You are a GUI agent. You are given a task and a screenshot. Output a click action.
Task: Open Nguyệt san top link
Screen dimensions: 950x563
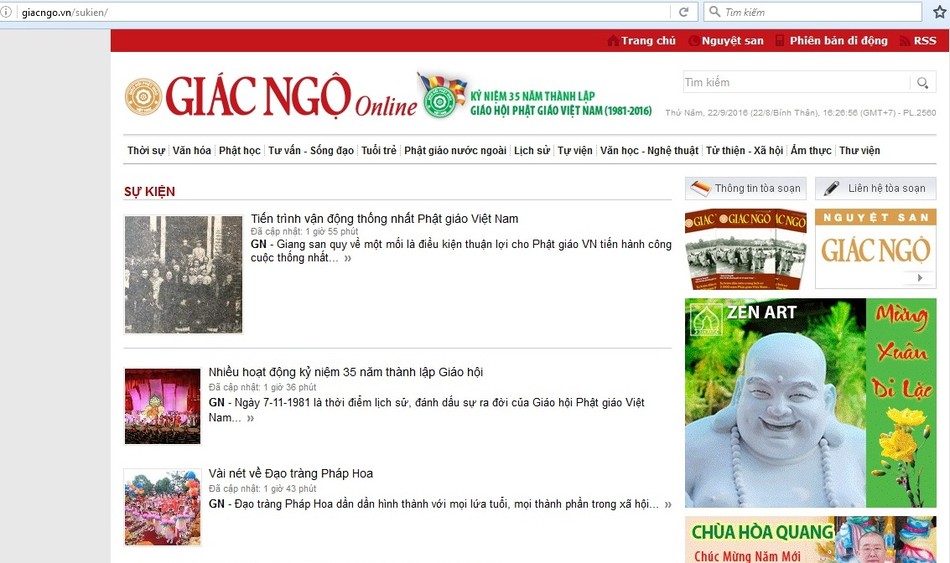(x=732, y=41)
